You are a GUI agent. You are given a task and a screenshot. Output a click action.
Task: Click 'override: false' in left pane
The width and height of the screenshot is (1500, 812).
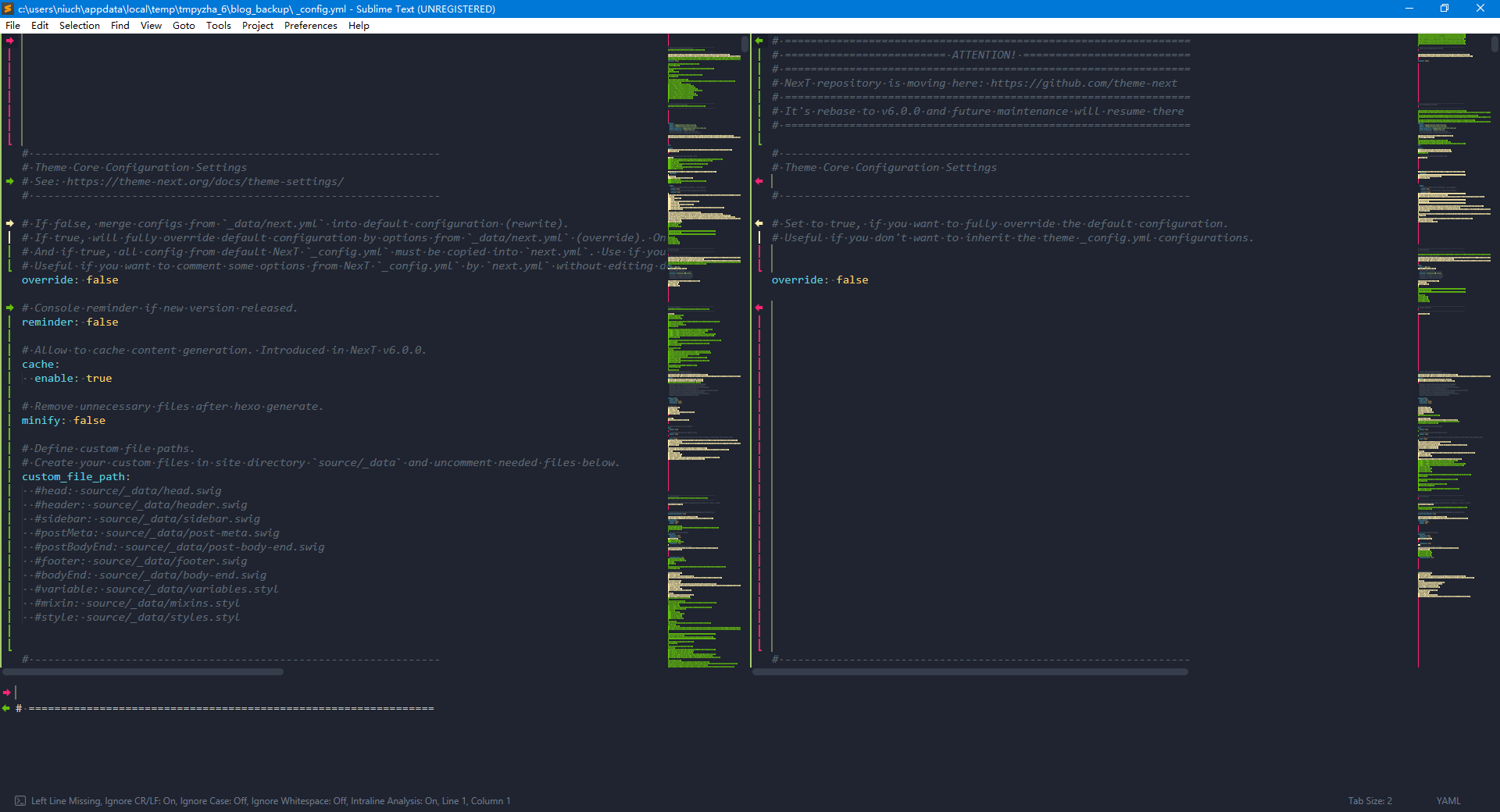[70, 280]
